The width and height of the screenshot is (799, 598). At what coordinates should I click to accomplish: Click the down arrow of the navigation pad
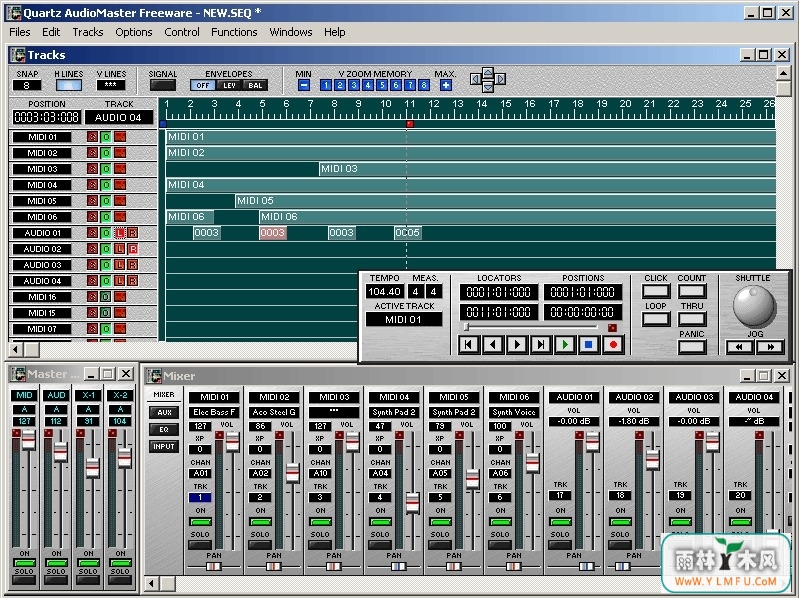click(x=488, y=87)
